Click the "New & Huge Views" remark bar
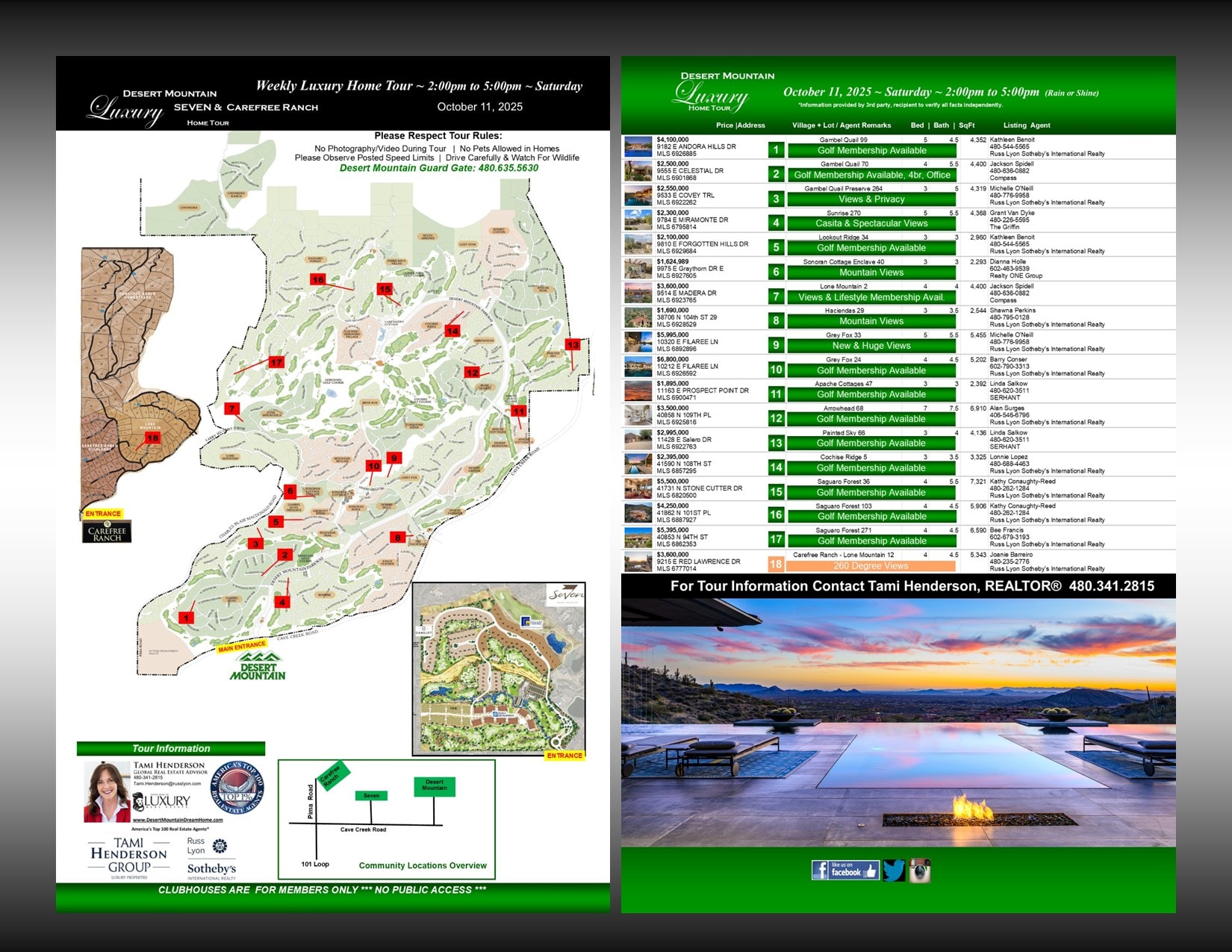The width and height of the screenshot is (1232, 952). (871, 346)
